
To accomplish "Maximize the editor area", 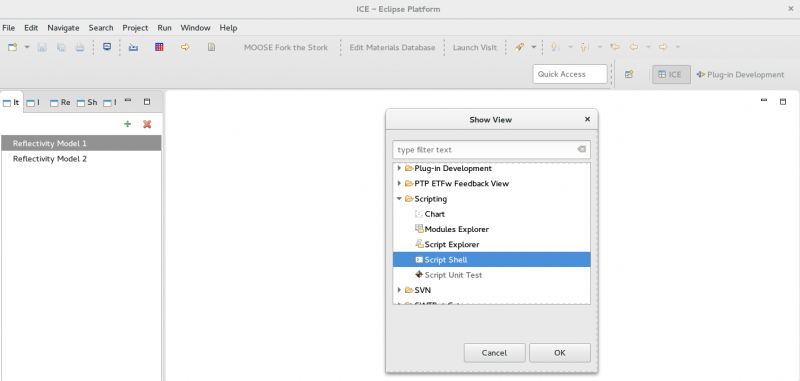I will click(x=783, y=101).
